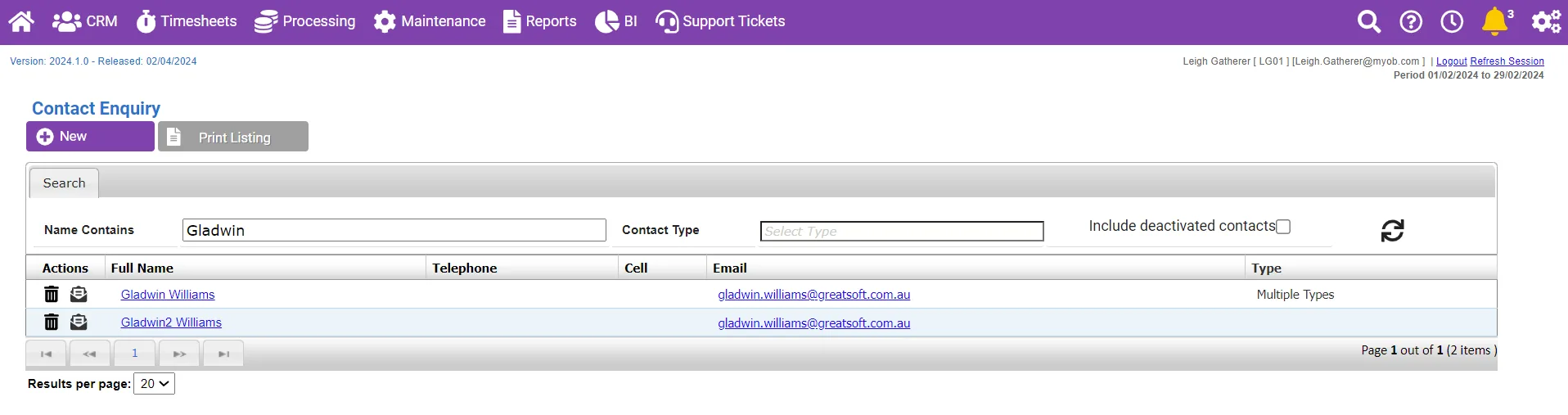Open the help question mark icon
The image size is (1568, 415).
pyautogui.click(x=1411, y=21)
